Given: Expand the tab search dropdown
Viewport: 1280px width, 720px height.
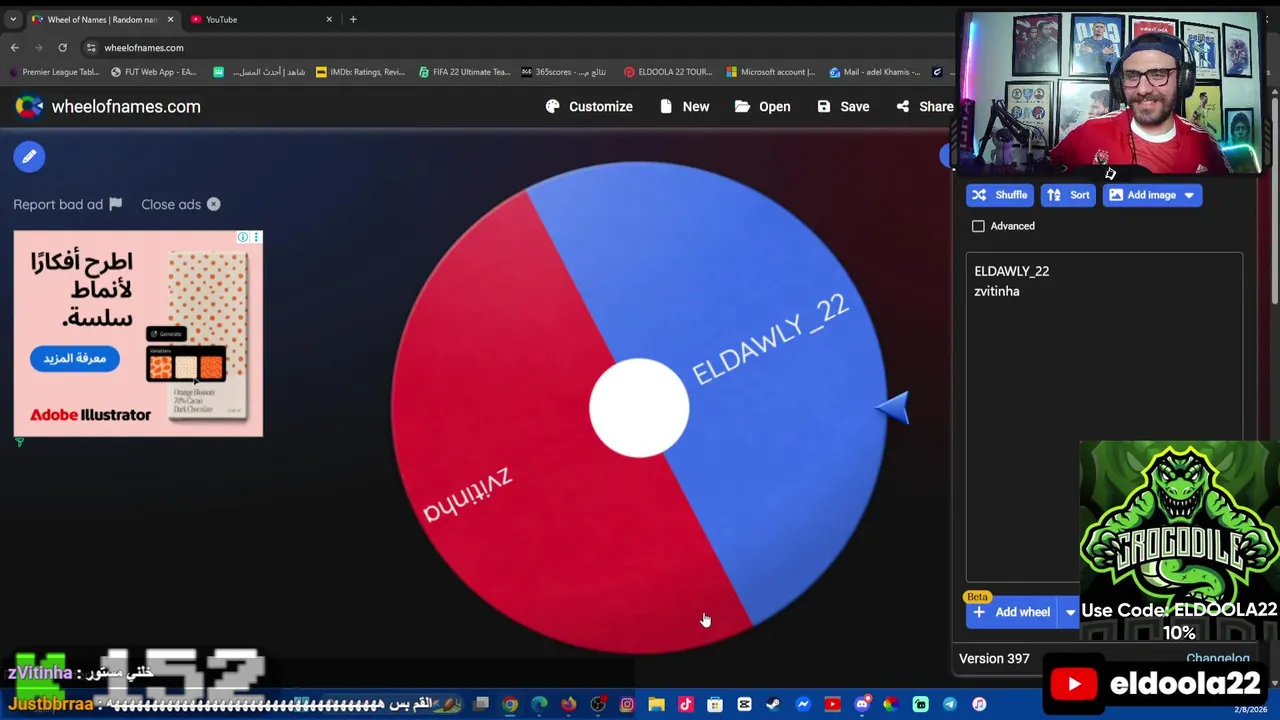Looking at the screenshot, I should [x=13, y=19].
